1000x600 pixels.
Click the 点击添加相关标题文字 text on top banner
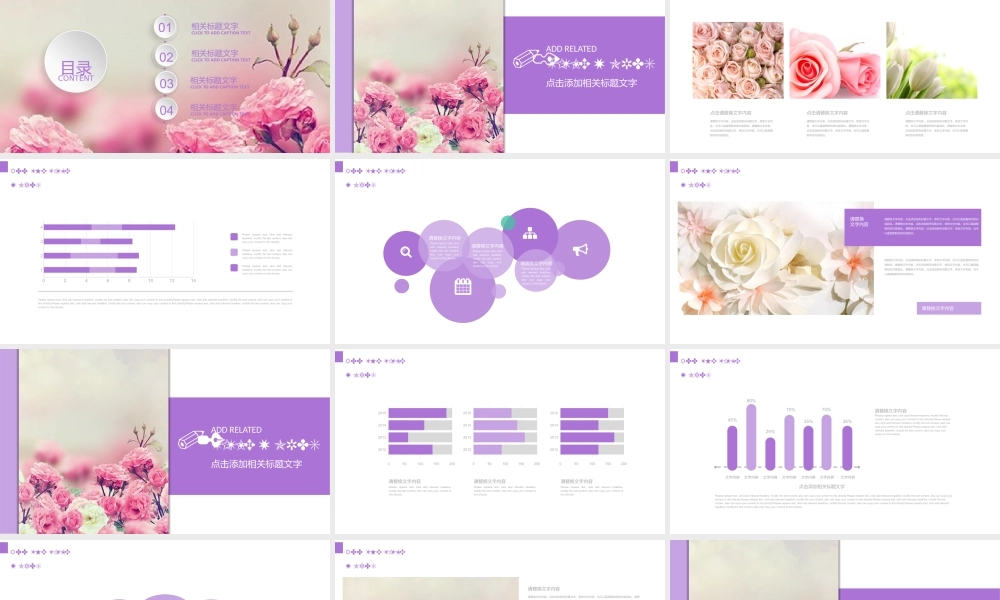pos(591,83)
